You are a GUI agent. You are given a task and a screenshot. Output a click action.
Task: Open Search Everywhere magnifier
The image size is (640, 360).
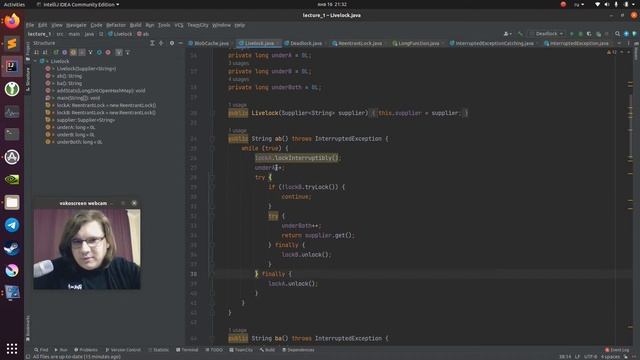click(x=618, y=34)
